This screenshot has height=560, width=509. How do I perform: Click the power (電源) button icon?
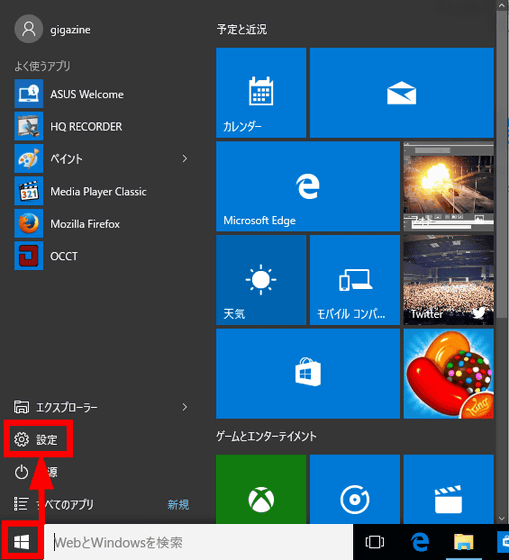click(21, 472)
